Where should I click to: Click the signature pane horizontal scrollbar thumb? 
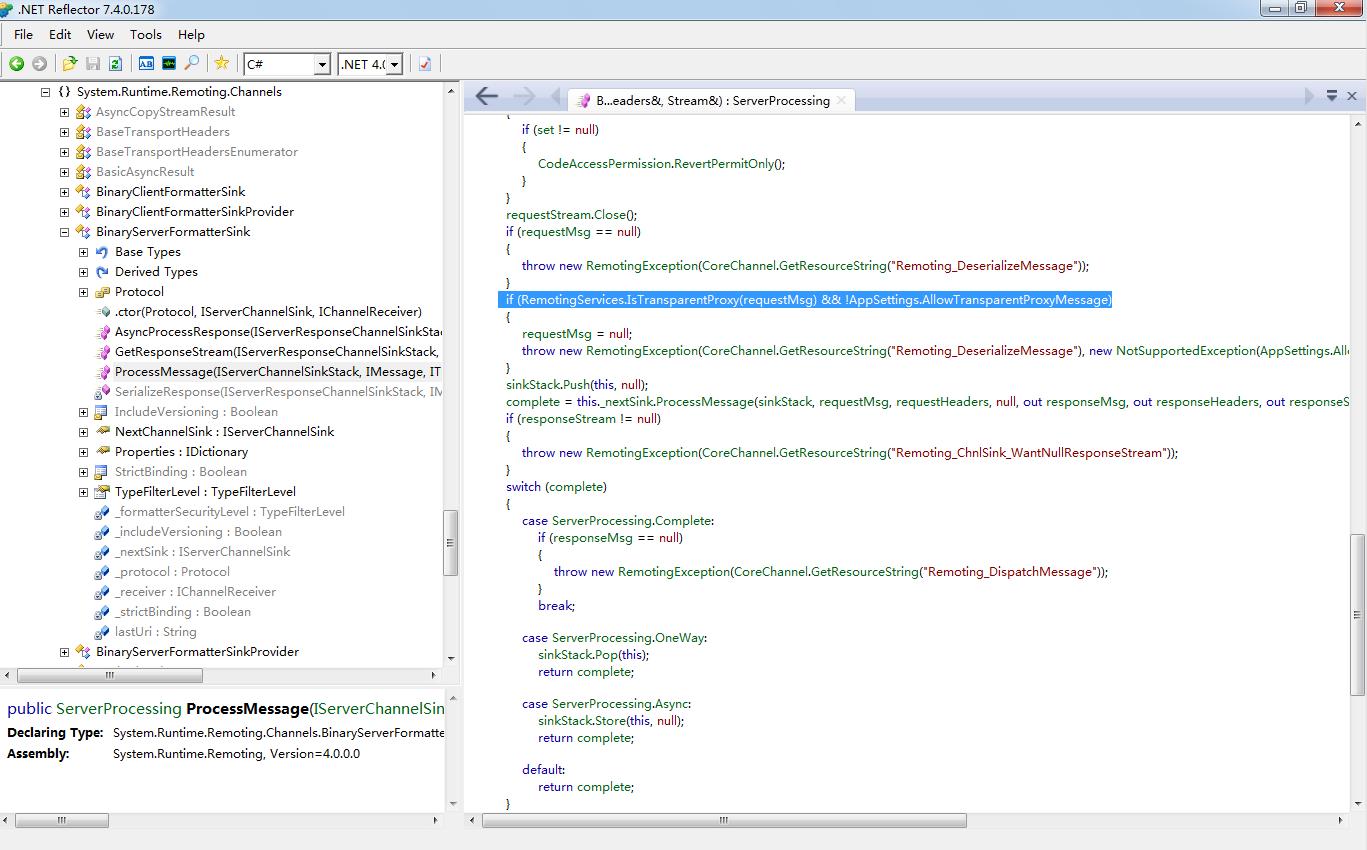point(62,820)
